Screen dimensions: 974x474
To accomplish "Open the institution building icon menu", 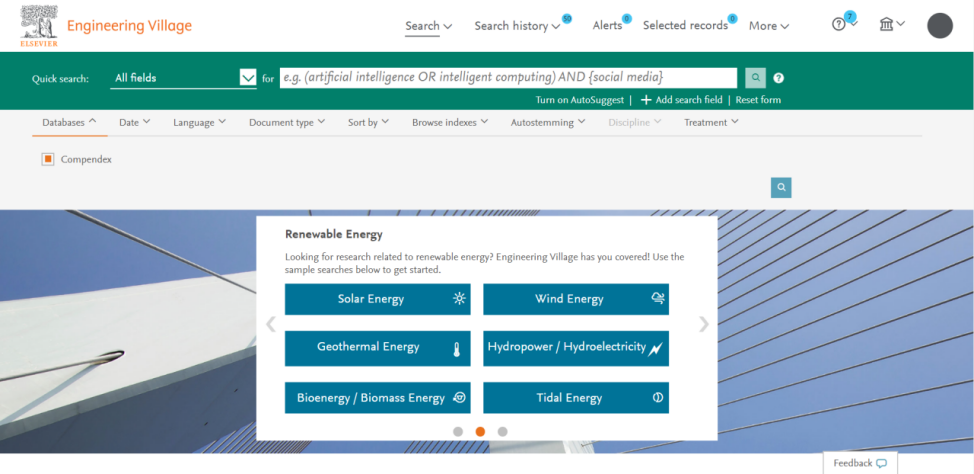I will (x=892, y=25).
